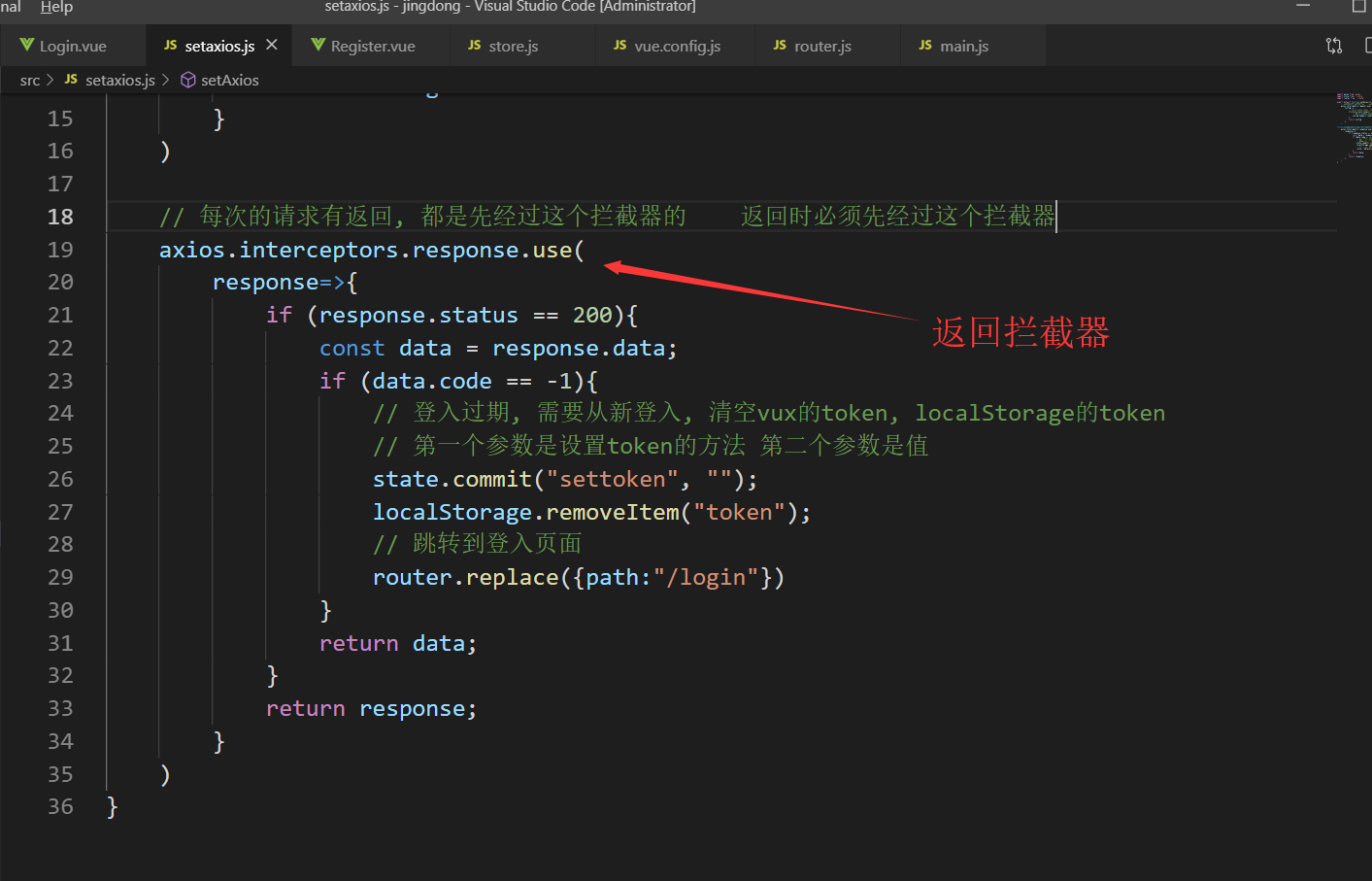
Task: Click the comment '// 跳转到登入页面'
Action: [x=478, y=544]
